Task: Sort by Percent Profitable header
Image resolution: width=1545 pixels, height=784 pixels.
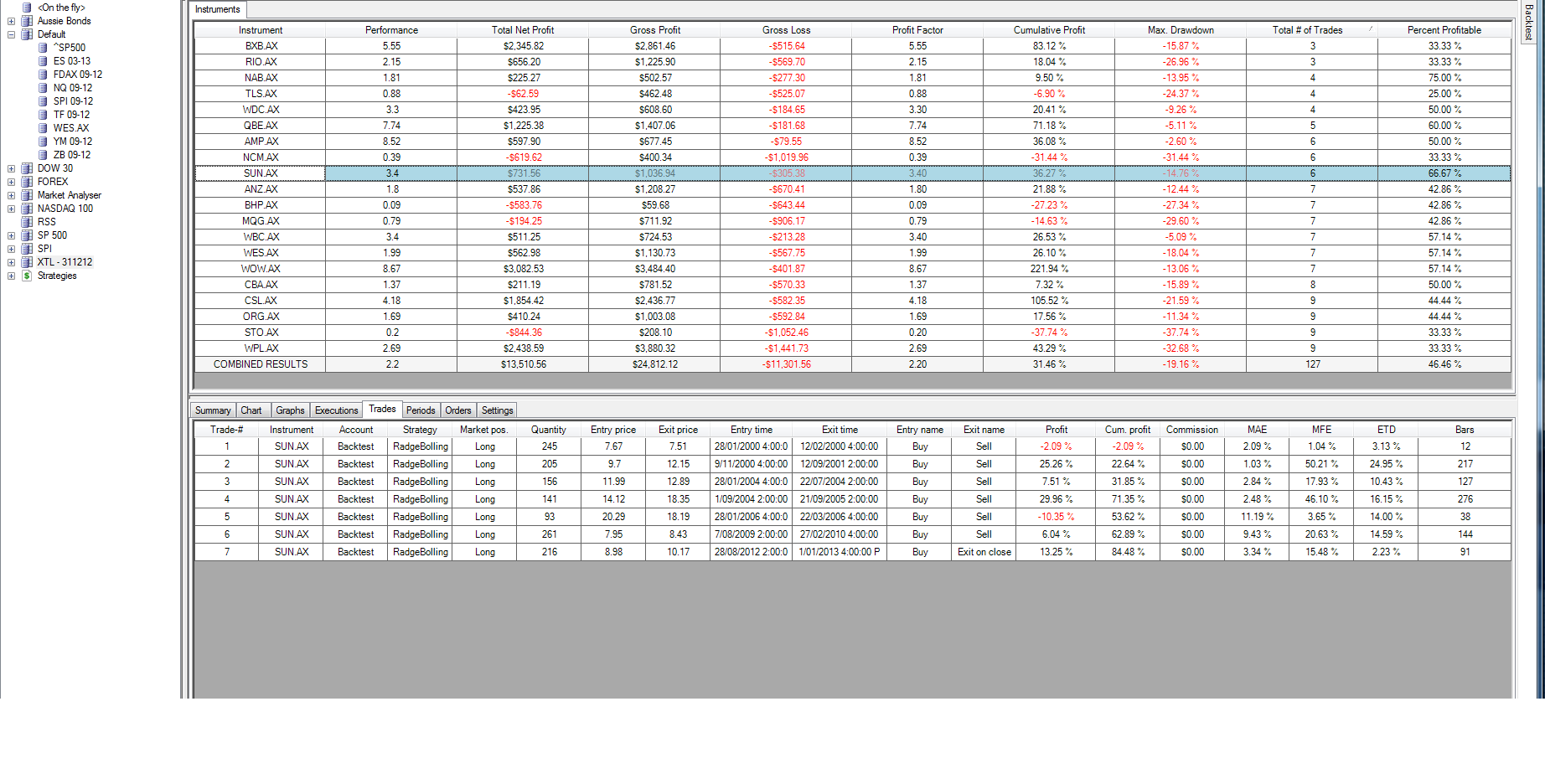Action: [1444, 29]
